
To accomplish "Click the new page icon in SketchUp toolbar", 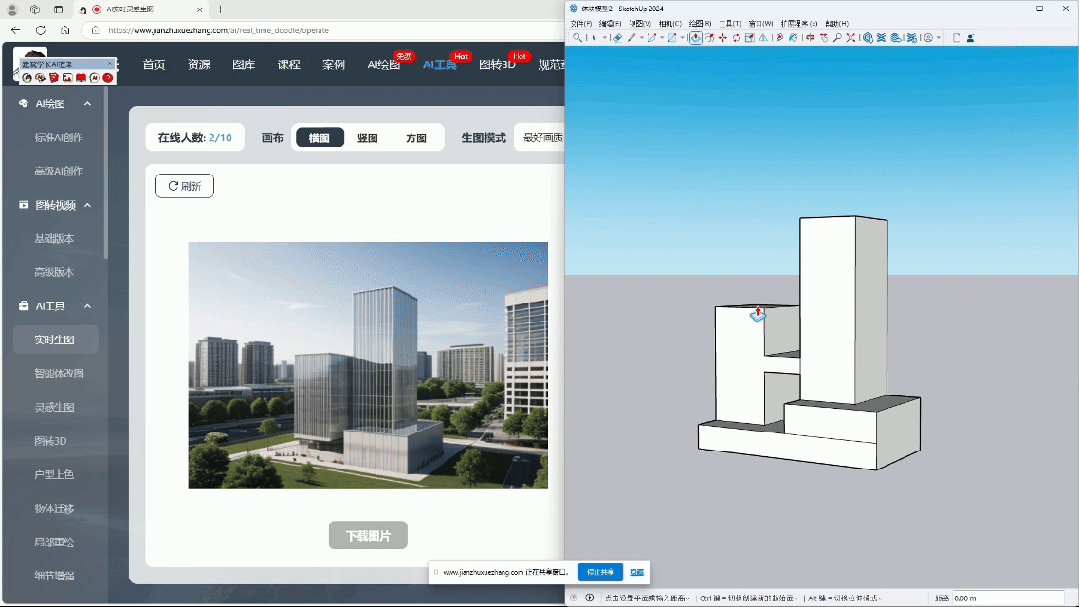I will point(957,38).
